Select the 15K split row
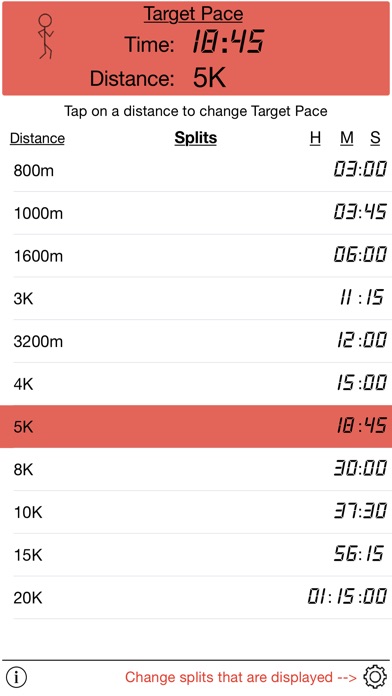Viewport: 392px width, 696px height. point(196,554)
